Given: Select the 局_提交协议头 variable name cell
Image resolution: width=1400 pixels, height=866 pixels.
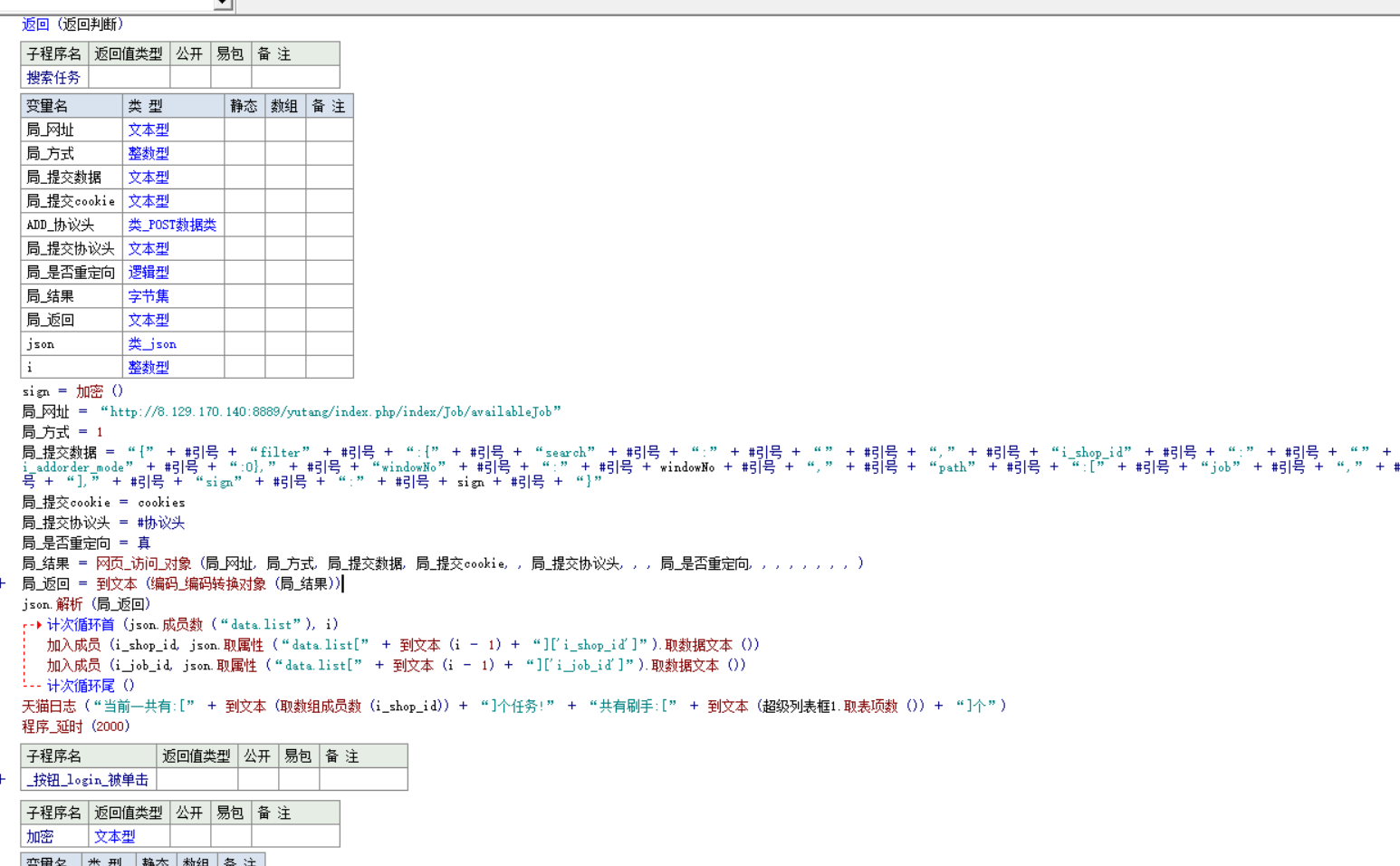Looking at the screenshot, I should click(72, 248).
